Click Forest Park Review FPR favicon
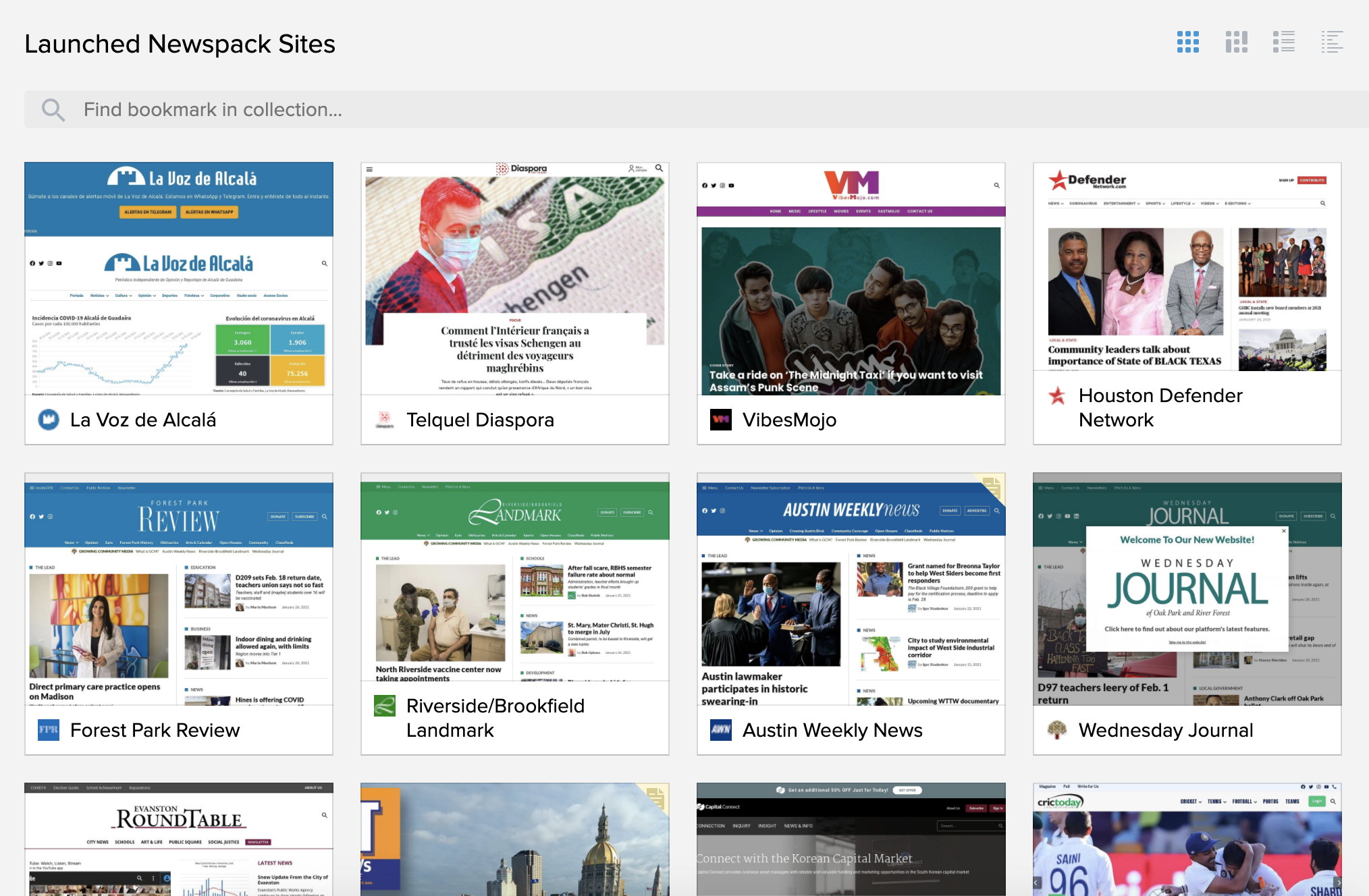Screen dimensions: 1369x896 (49, 730)
